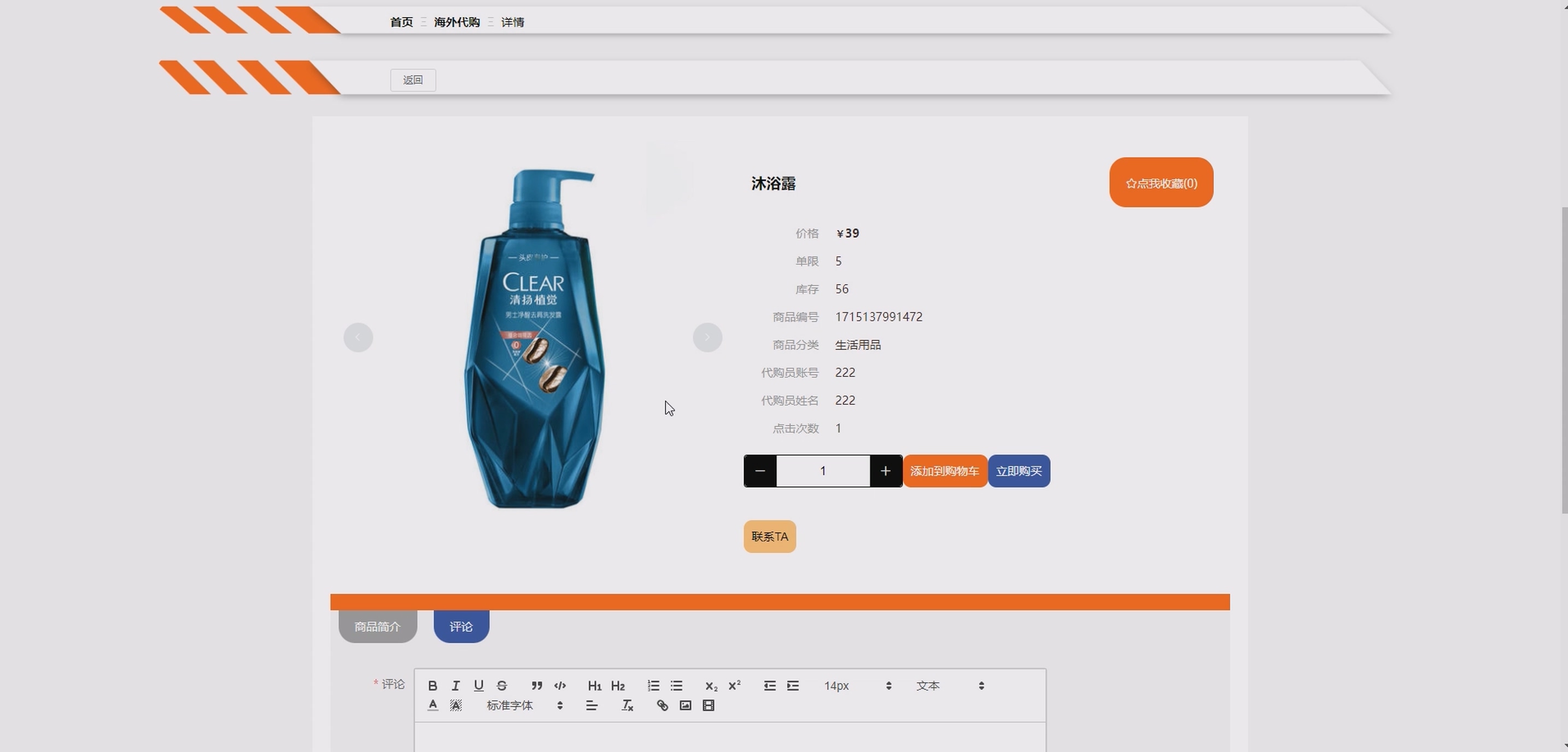The width and height of the screenshot is (1568, 752).
Task: Toggle italic formatting in the comment editor
Action: pyautogui.click(x=455, y=686)
